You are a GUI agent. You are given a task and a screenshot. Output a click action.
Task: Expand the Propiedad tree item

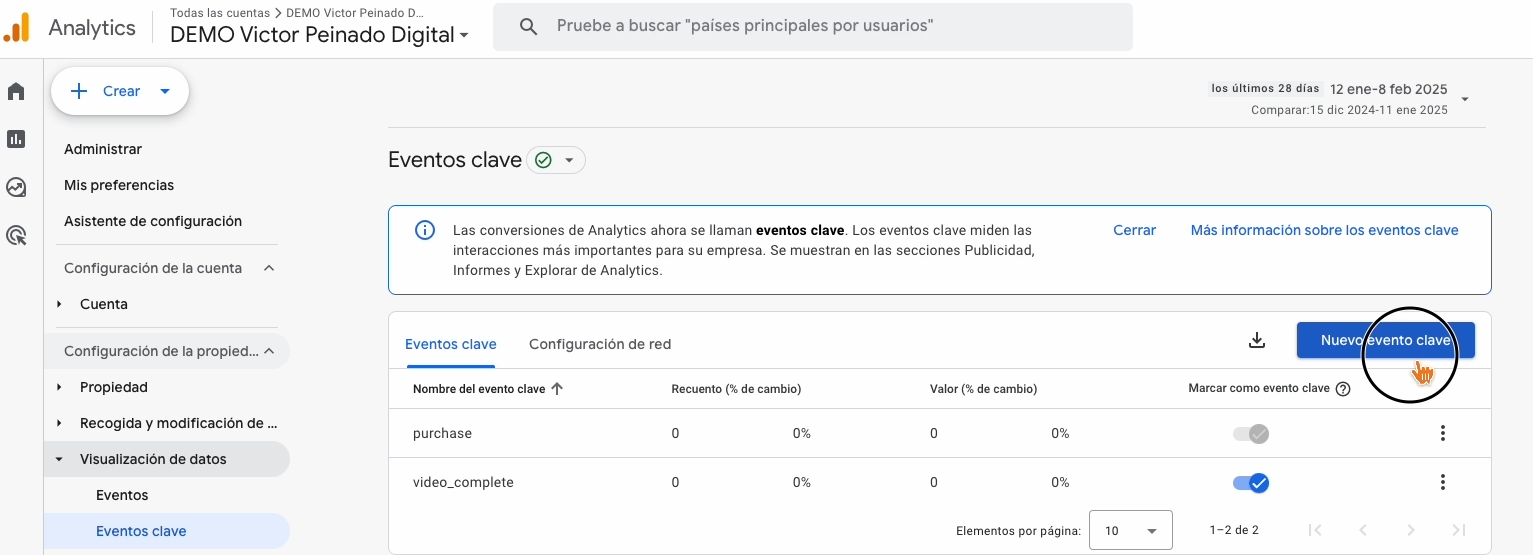[60, 387]
